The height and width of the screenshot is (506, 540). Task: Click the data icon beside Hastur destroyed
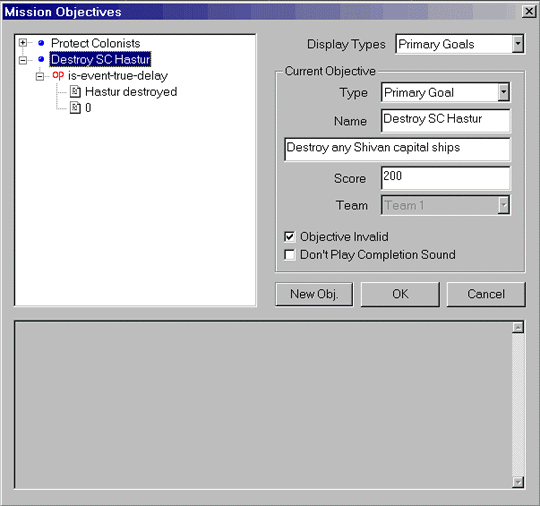75,92
